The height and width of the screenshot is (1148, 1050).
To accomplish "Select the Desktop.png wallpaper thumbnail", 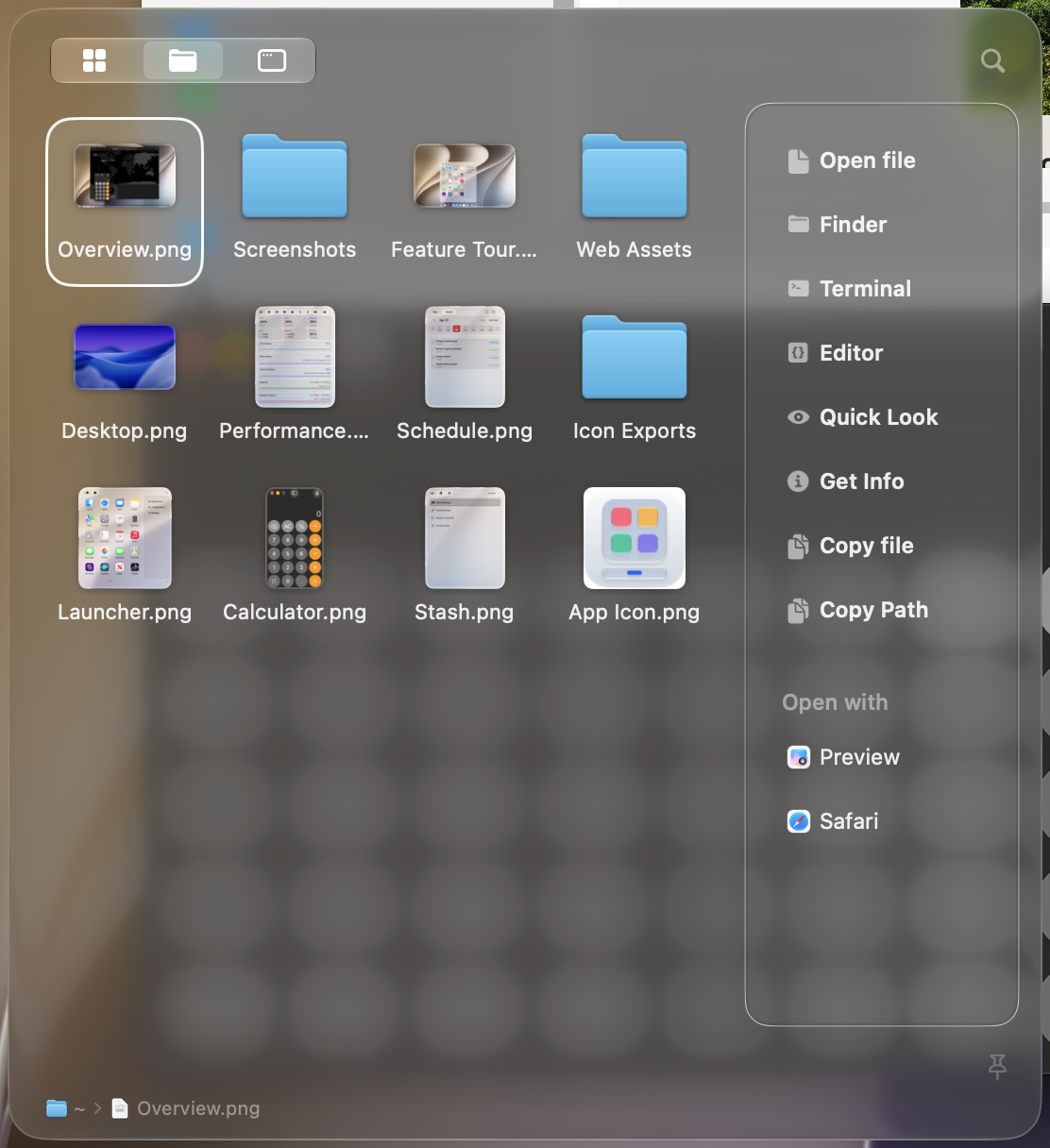I will 125,357.
